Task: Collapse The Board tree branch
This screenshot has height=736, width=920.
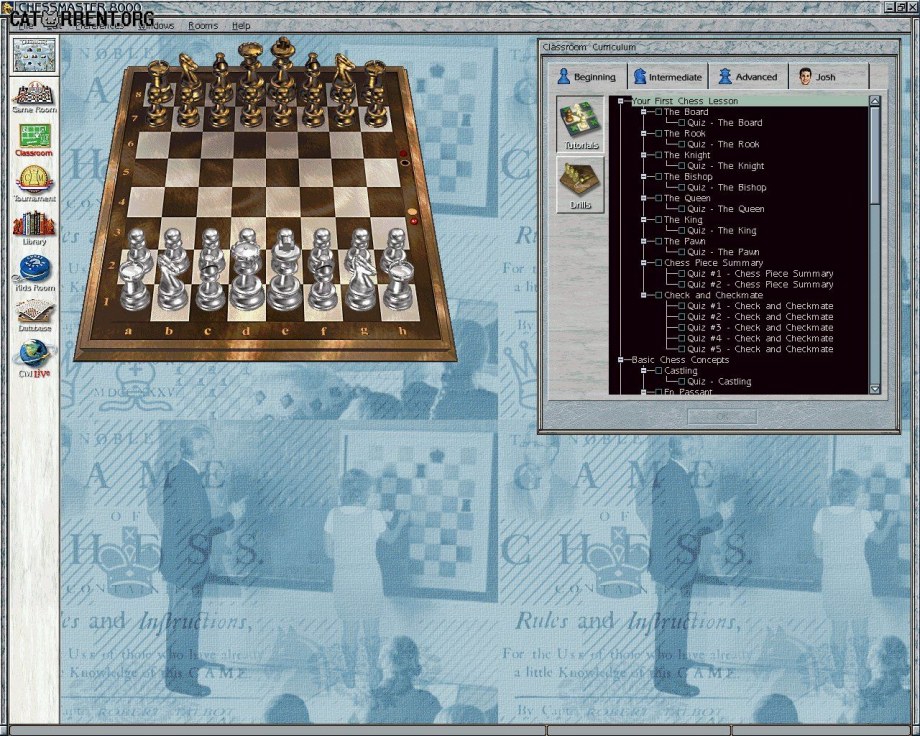Action: 644,112
